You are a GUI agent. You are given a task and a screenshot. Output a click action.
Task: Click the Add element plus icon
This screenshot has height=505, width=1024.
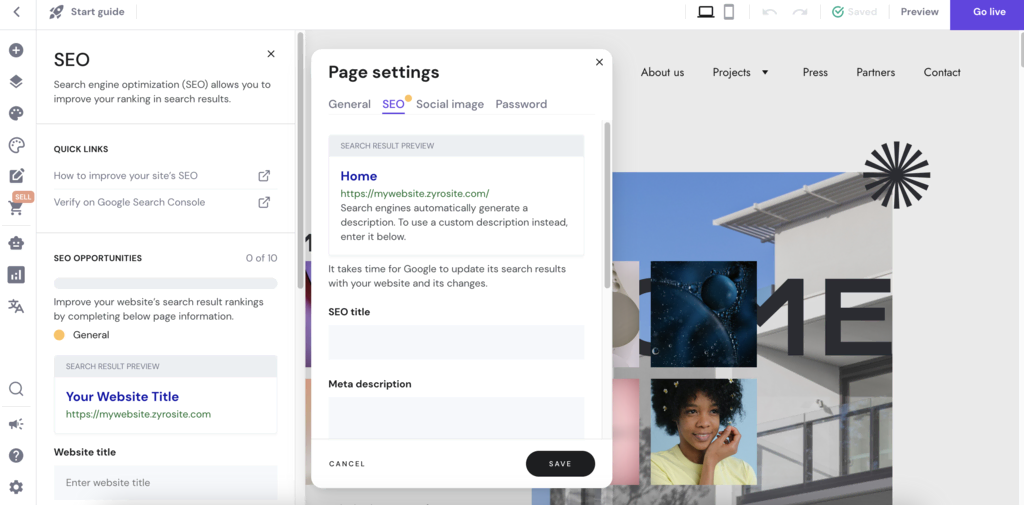click(16, 50)
